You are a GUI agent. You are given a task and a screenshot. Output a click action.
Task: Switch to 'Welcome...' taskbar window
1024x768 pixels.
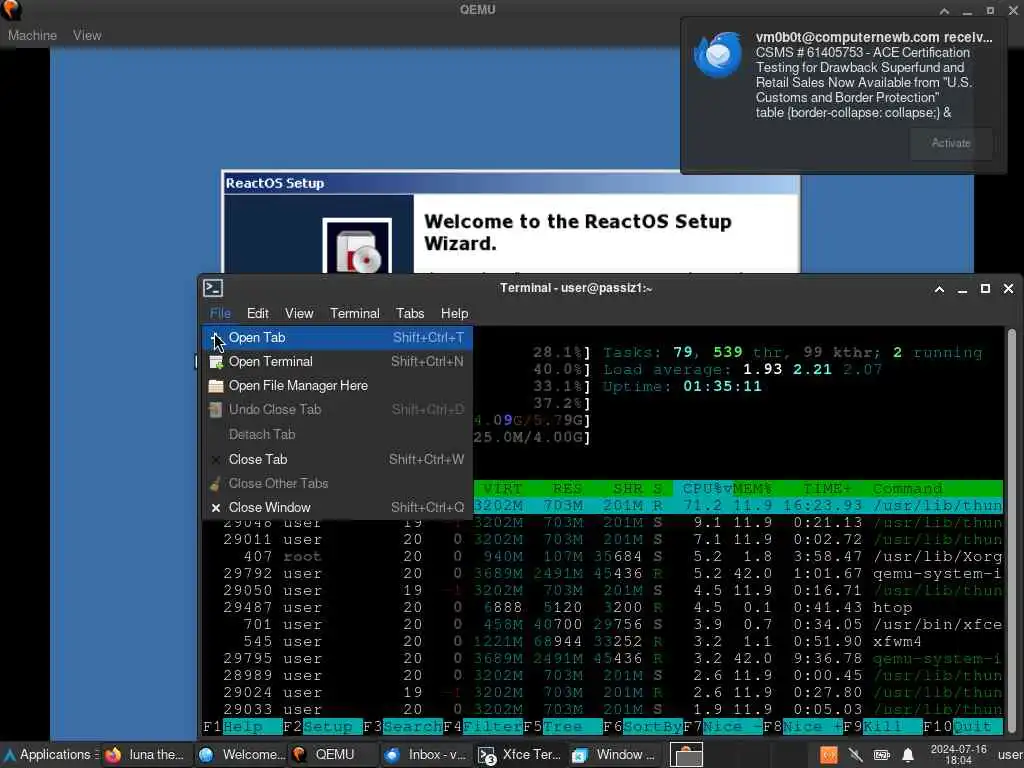241,755
